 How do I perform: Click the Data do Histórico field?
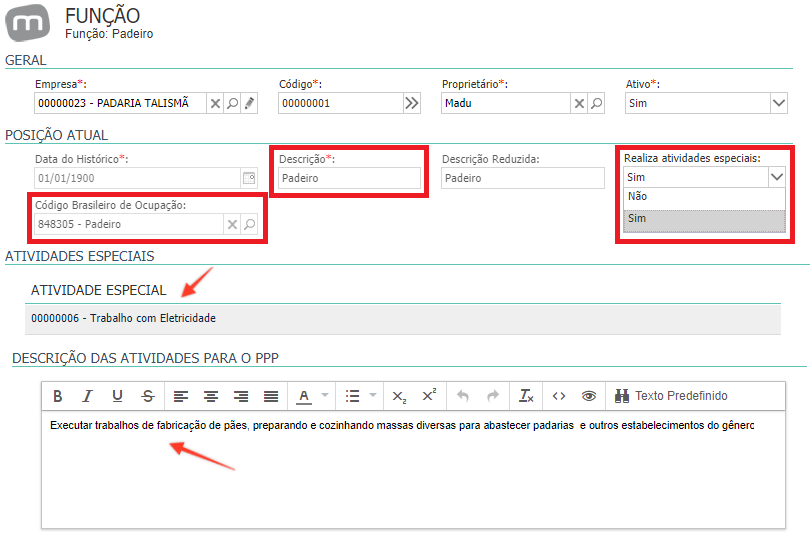click(138, 178)
